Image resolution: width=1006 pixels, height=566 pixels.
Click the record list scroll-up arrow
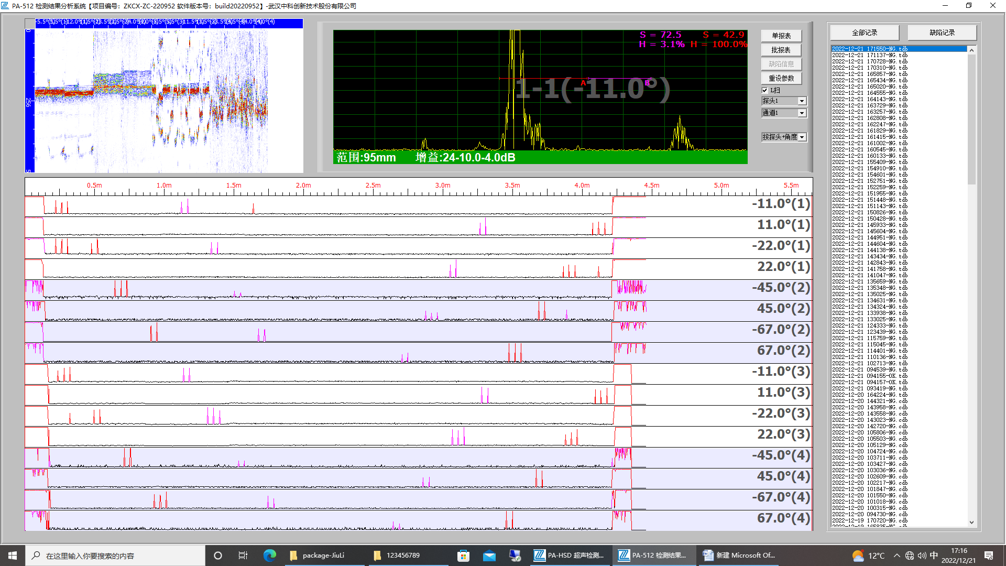[x=971, y=50]
